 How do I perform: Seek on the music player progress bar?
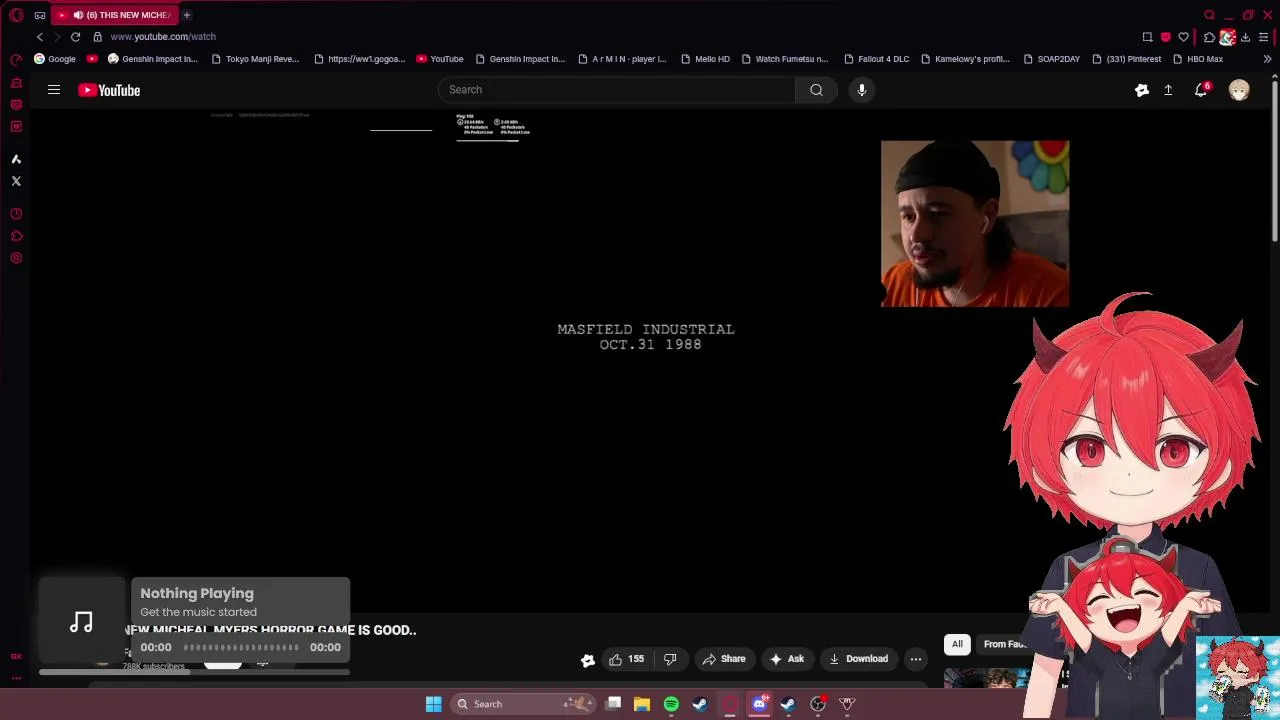241,648
